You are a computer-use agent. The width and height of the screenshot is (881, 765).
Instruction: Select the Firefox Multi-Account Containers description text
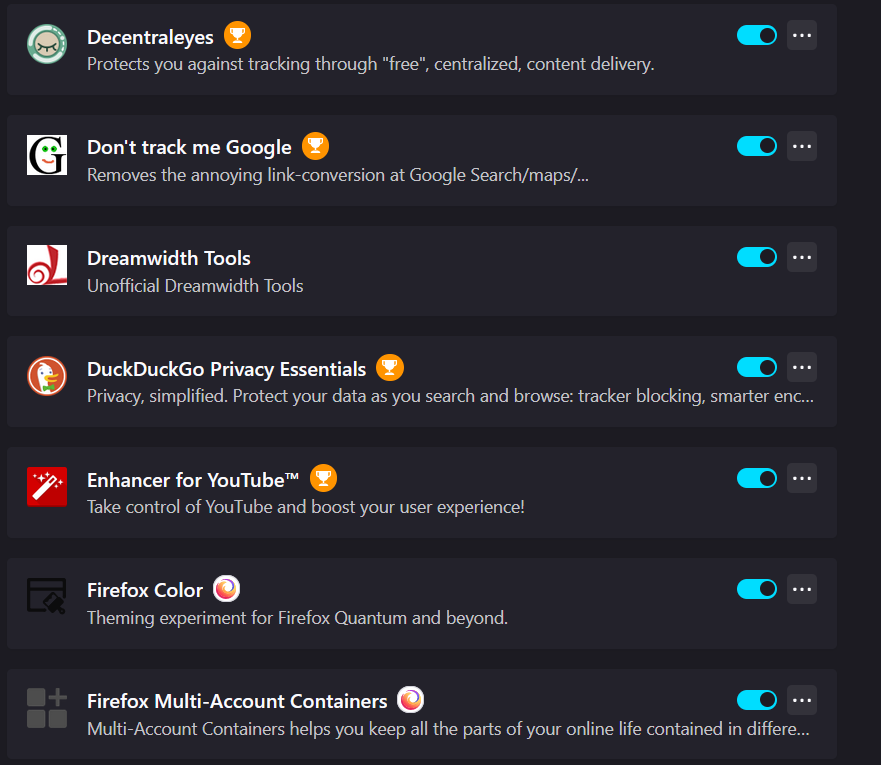click(x=448, y=729)
